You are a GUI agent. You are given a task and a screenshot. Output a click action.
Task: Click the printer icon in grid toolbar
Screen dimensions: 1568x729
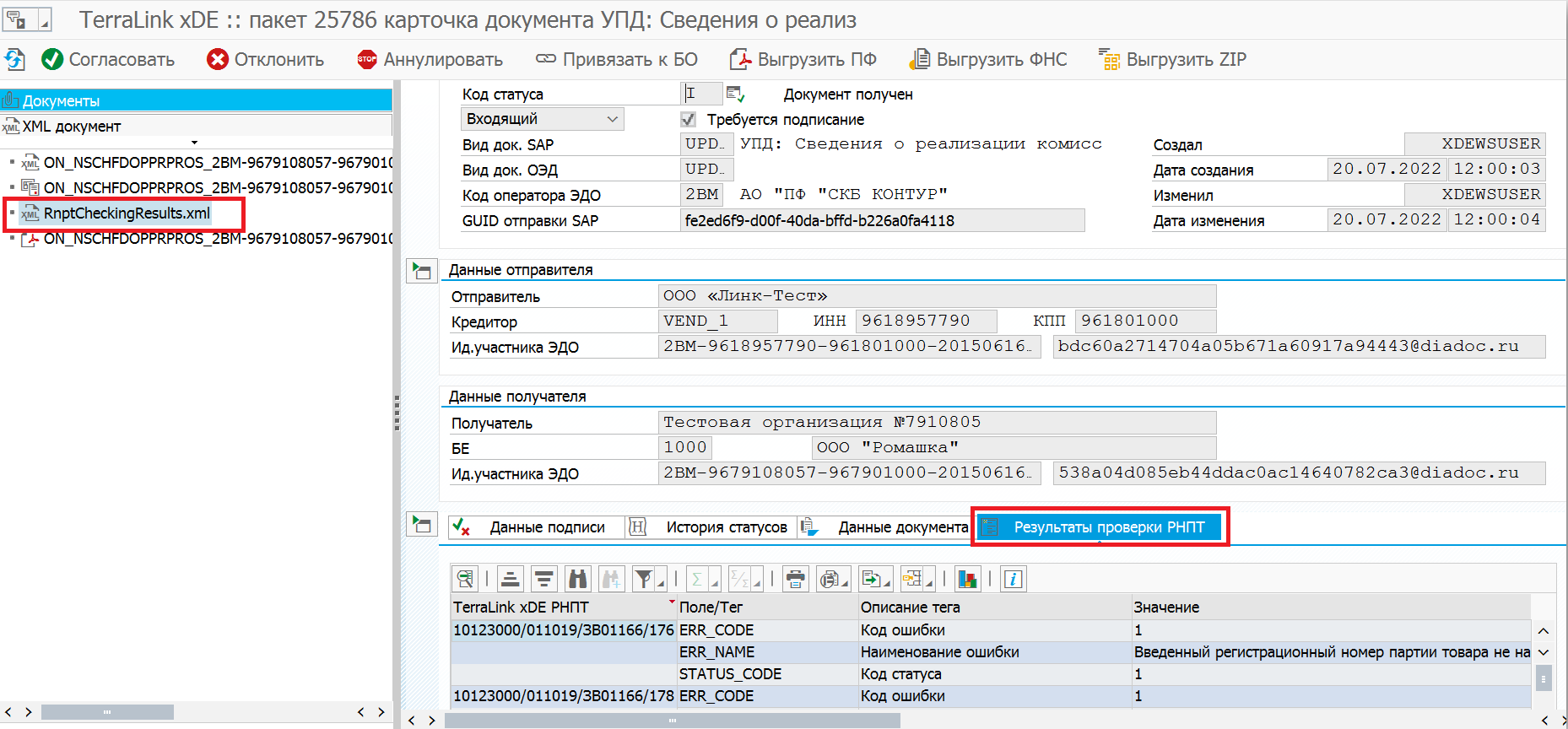pos(795,579)
